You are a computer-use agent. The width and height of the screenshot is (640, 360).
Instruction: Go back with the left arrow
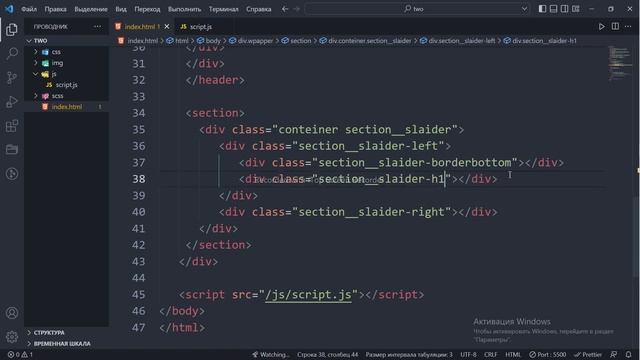pos(285,9)
